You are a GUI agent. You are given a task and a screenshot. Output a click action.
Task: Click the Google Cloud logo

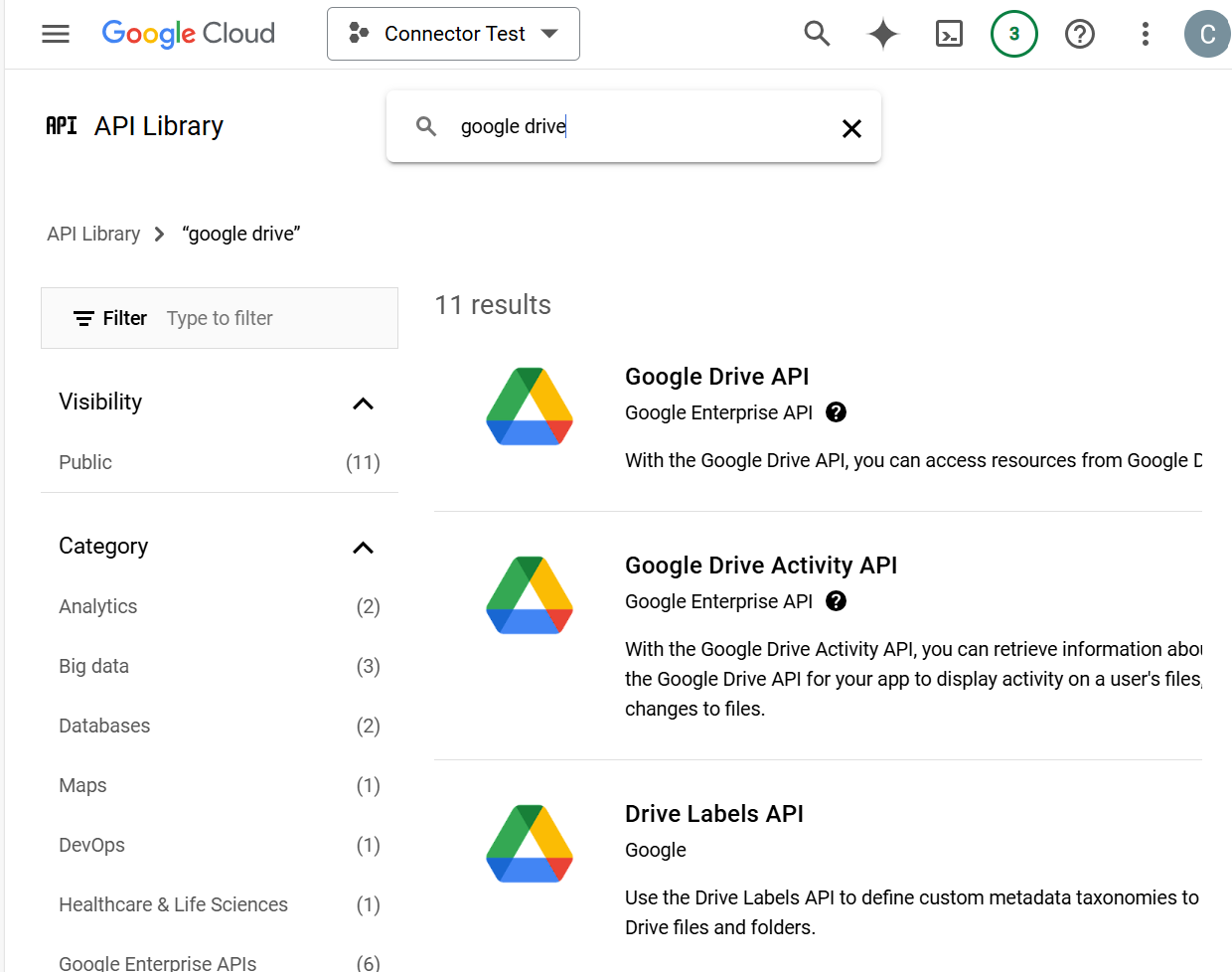(189, 34)
